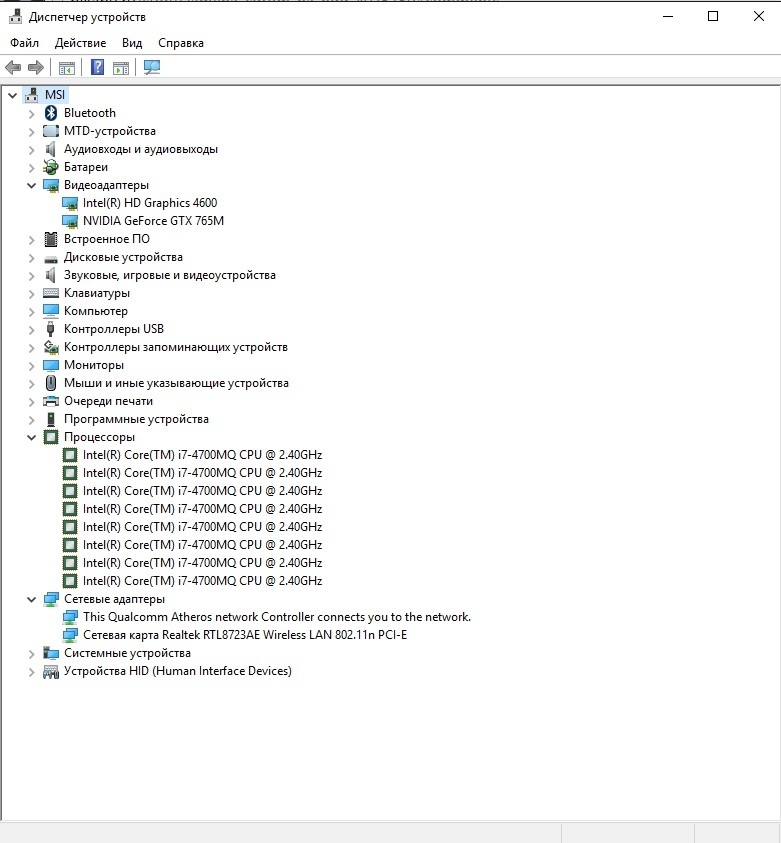Viewport: 781px width, 843px height.
Task: Select the MSI computer root node
Action: (x=54, y=95)
